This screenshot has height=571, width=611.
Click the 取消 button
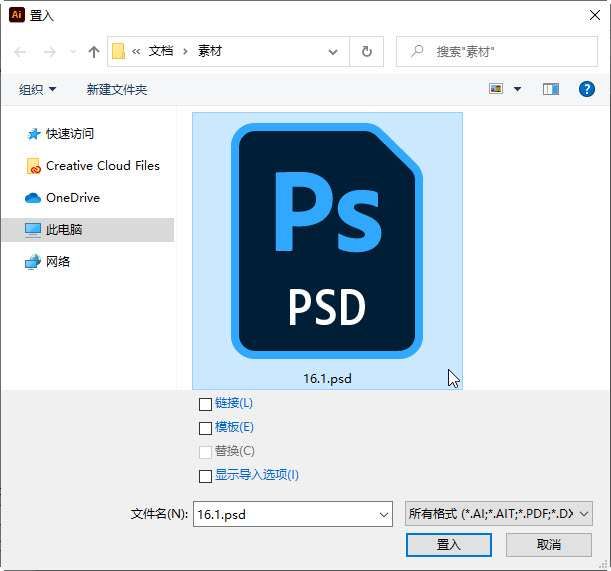(x=549, y=544)
